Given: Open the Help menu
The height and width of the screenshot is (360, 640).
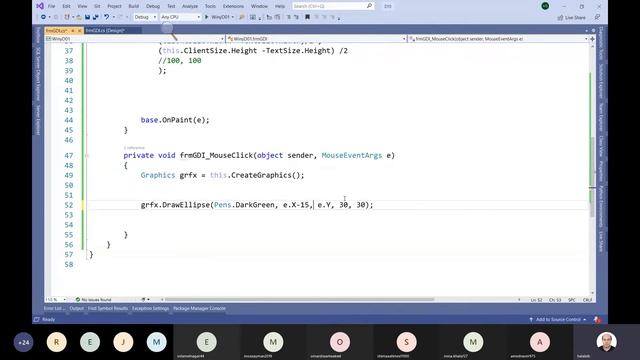Looking at the screenshot, I should [x=280, y=7].
